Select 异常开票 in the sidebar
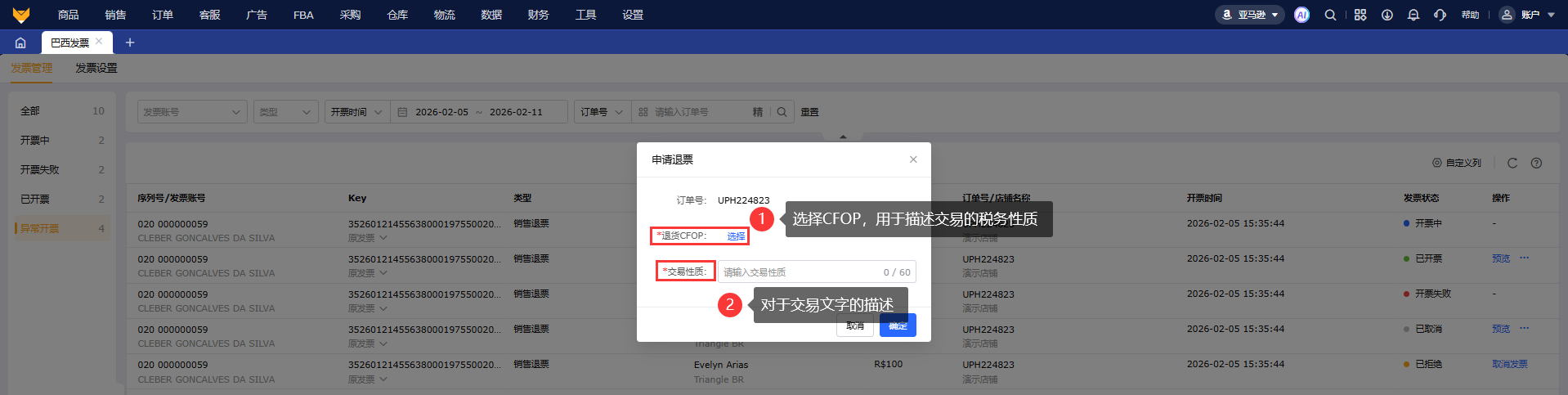The height and width of the screenshot is (395, 1568). pyautogui.click(x=62, y=229)
